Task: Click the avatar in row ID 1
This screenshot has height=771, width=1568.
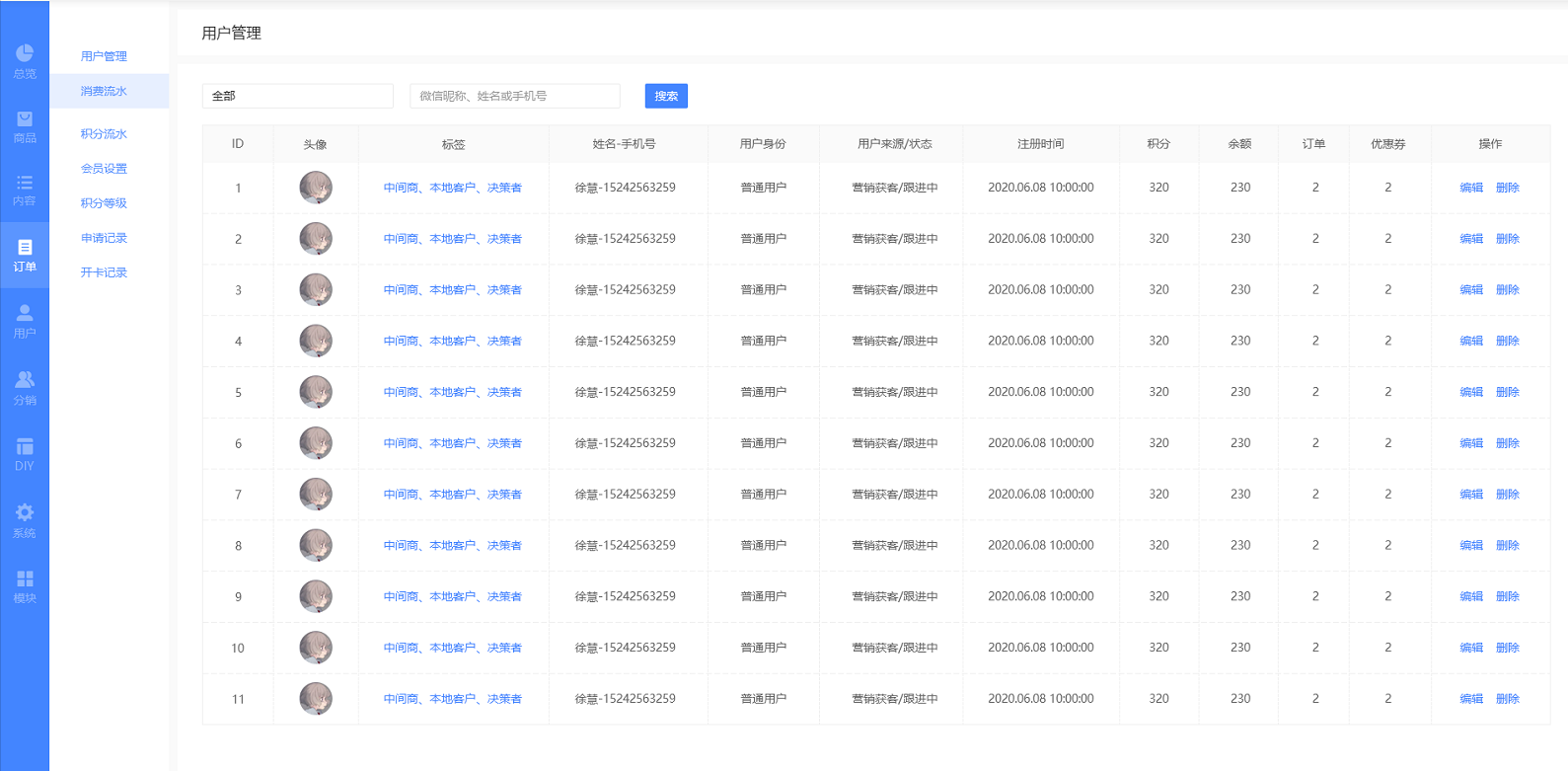Action: 316,188
